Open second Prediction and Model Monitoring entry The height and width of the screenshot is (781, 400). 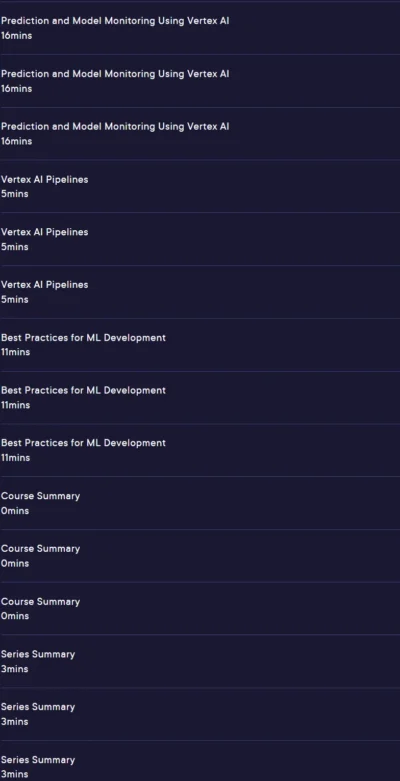pyautogui.click(x=200, y=81)
